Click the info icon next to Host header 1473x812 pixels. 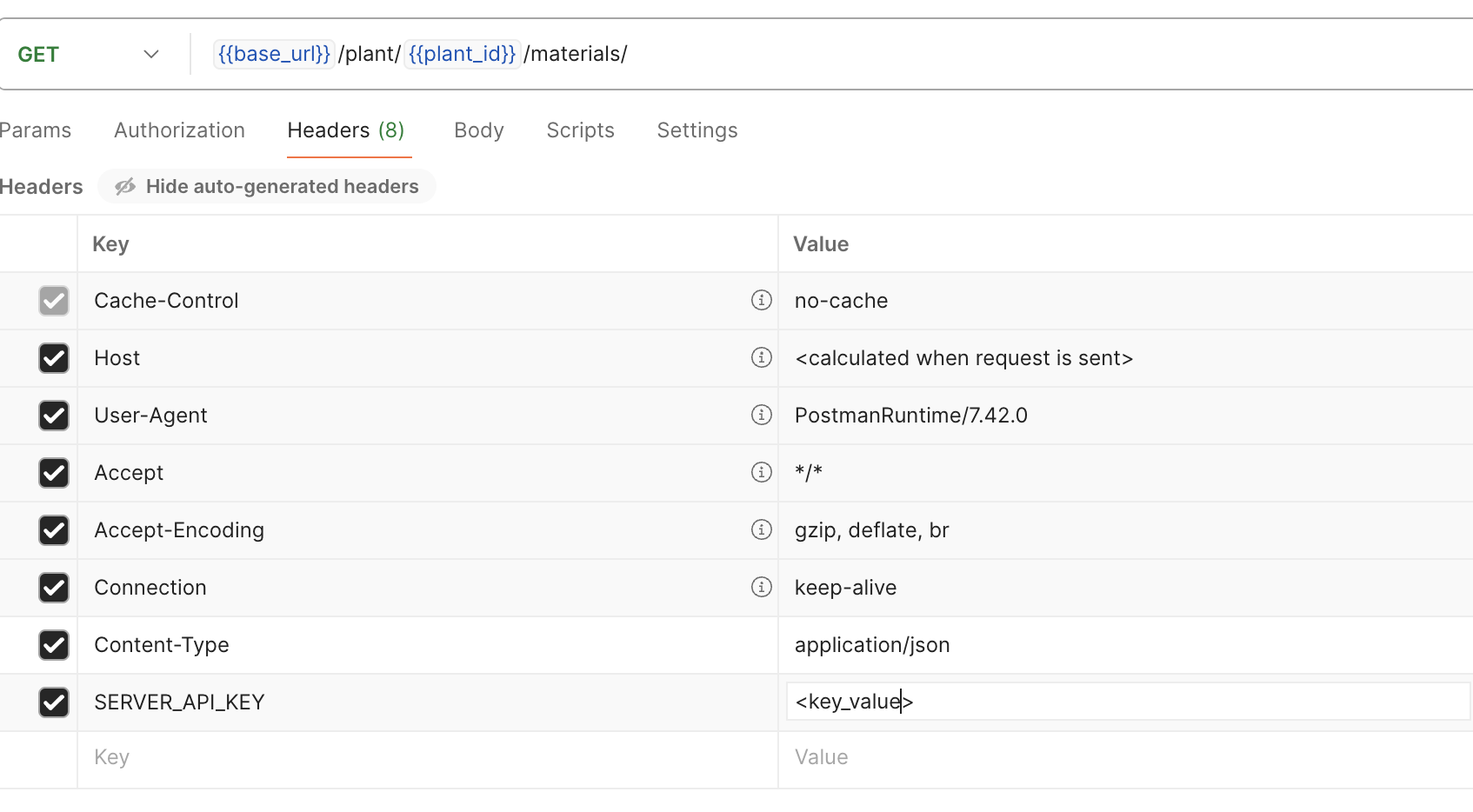pos(762,357)
